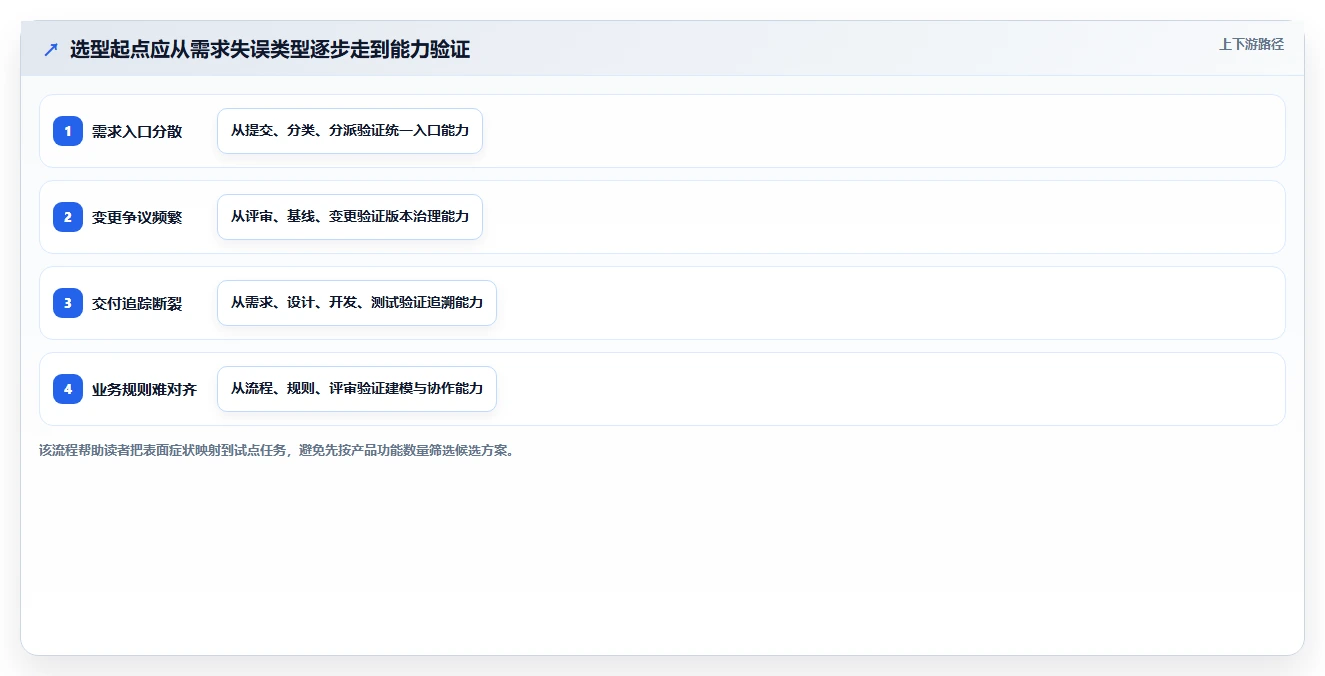Click the step 1 number badge

coord(68,131)
